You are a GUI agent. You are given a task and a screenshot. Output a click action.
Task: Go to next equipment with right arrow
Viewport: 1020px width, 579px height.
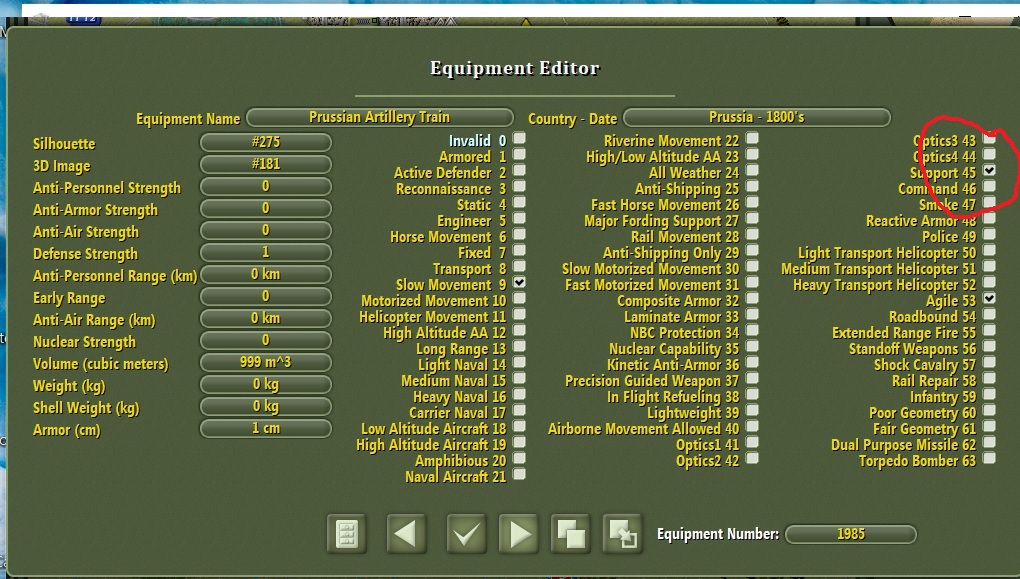point(518,533)
